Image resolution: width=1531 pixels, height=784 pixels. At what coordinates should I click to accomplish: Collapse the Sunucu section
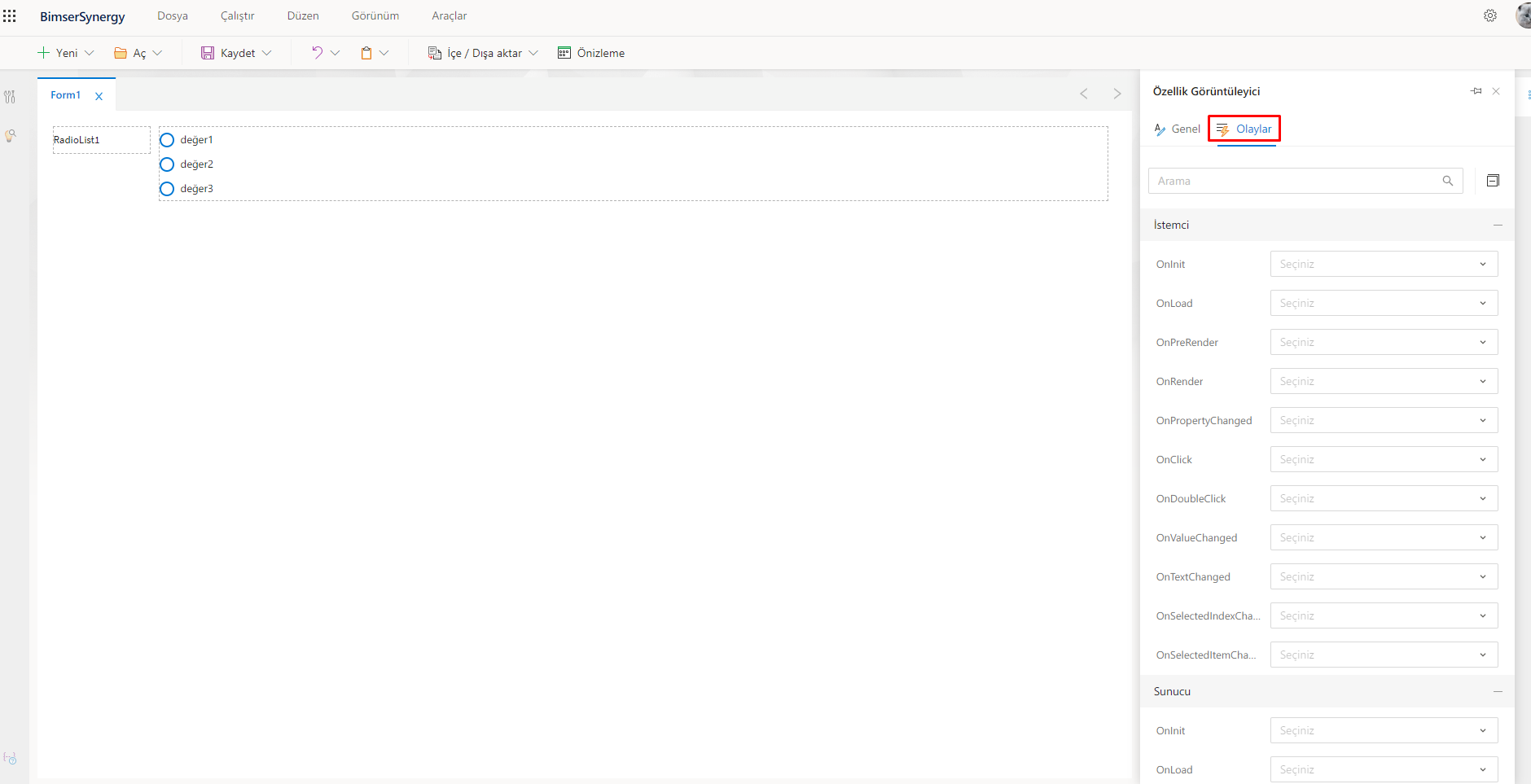[x=1498, y=691]
